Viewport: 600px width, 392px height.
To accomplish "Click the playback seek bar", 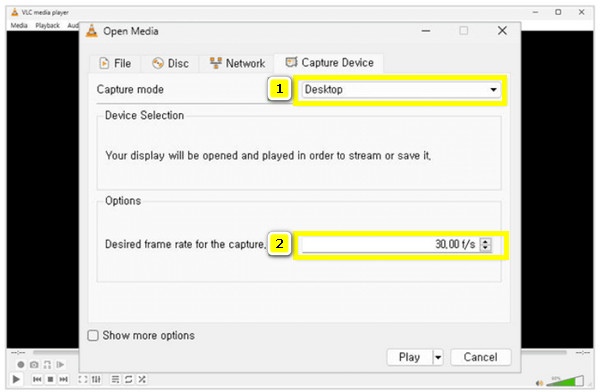I will coord(55,352).
